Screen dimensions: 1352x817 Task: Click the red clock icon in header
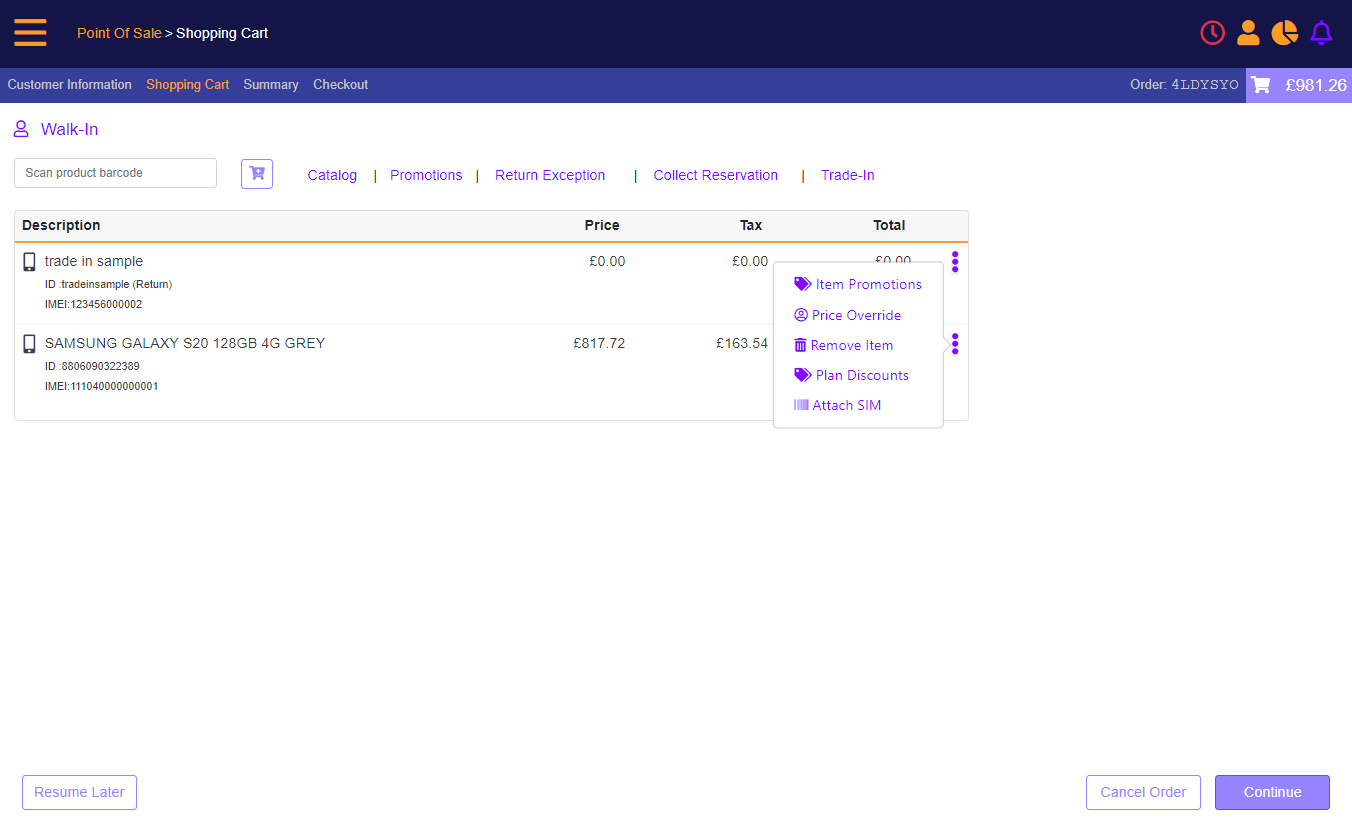1212,33
